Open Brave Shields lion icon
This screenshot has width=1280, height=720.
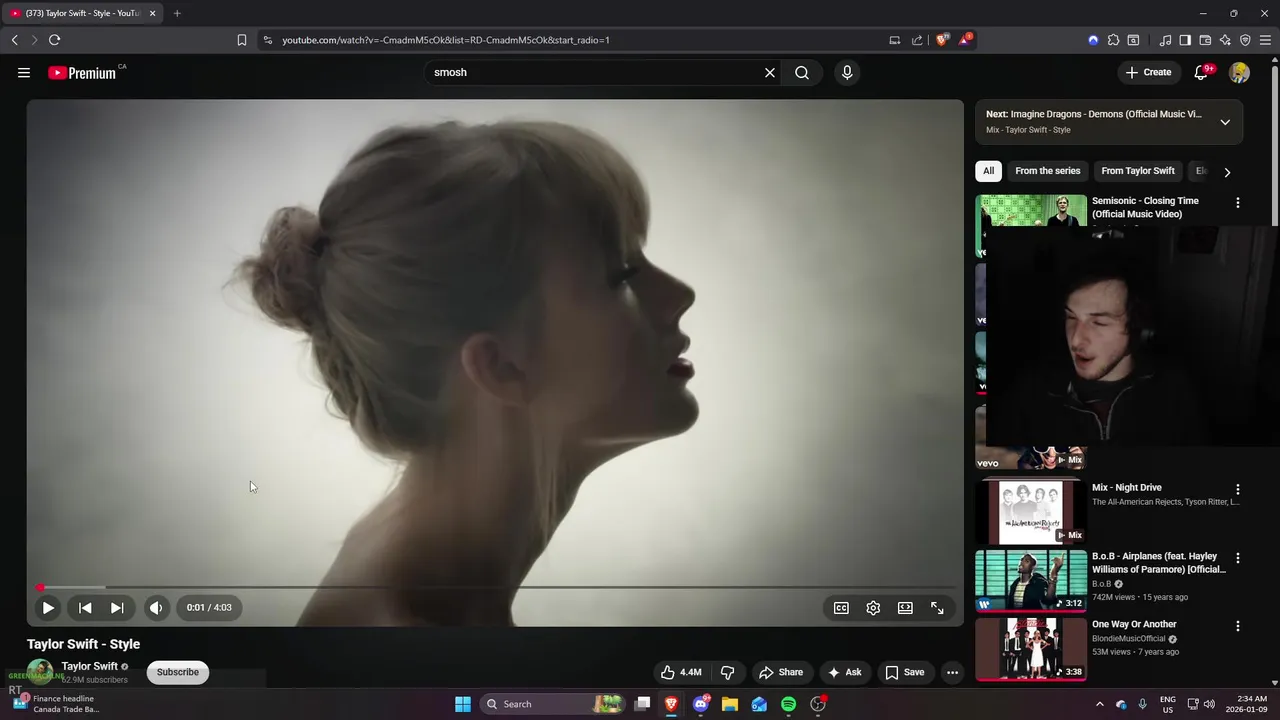[x=941, y=40]
